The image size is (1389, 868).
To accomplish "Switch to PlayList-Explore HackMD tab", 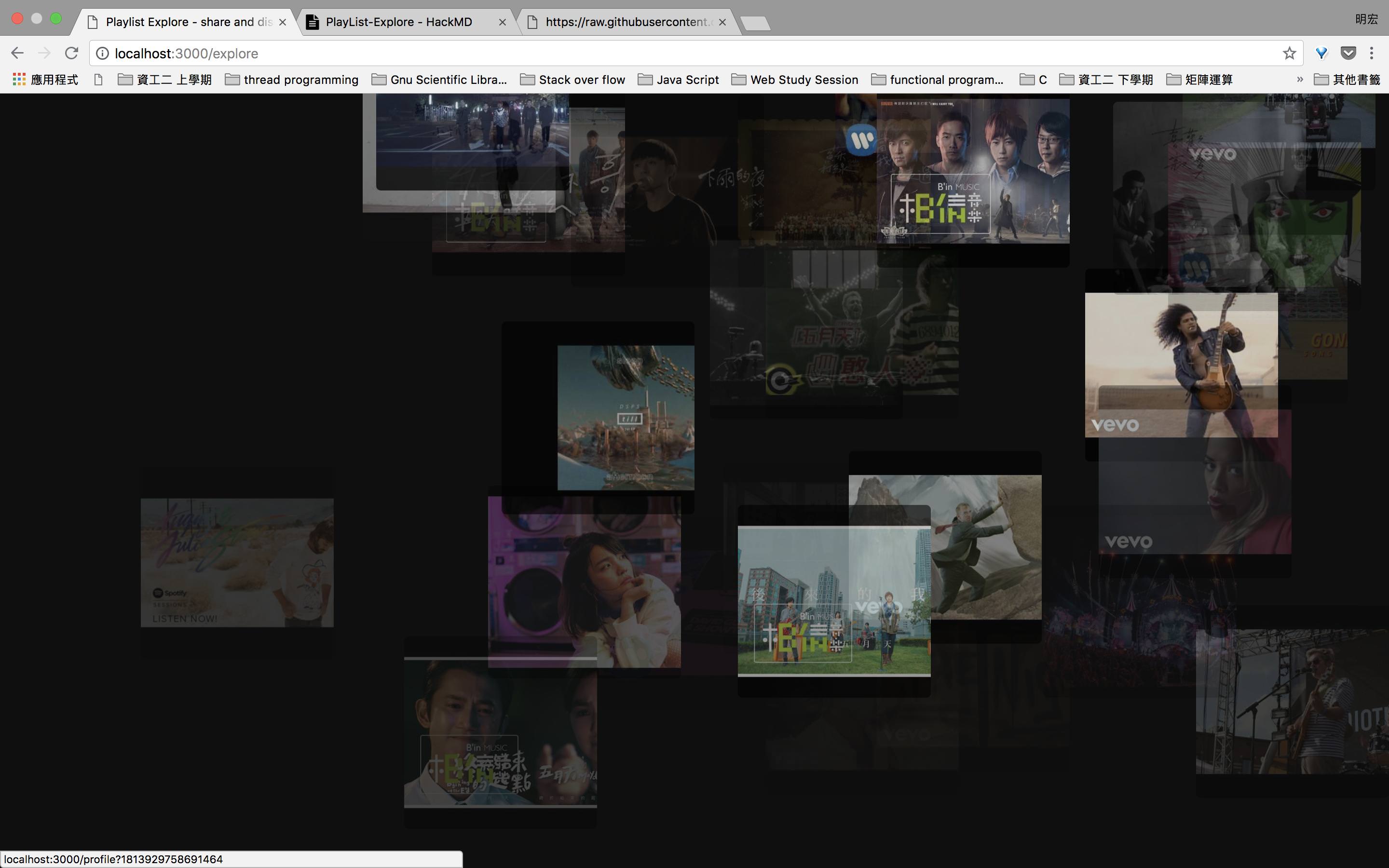I will [398, 22].
